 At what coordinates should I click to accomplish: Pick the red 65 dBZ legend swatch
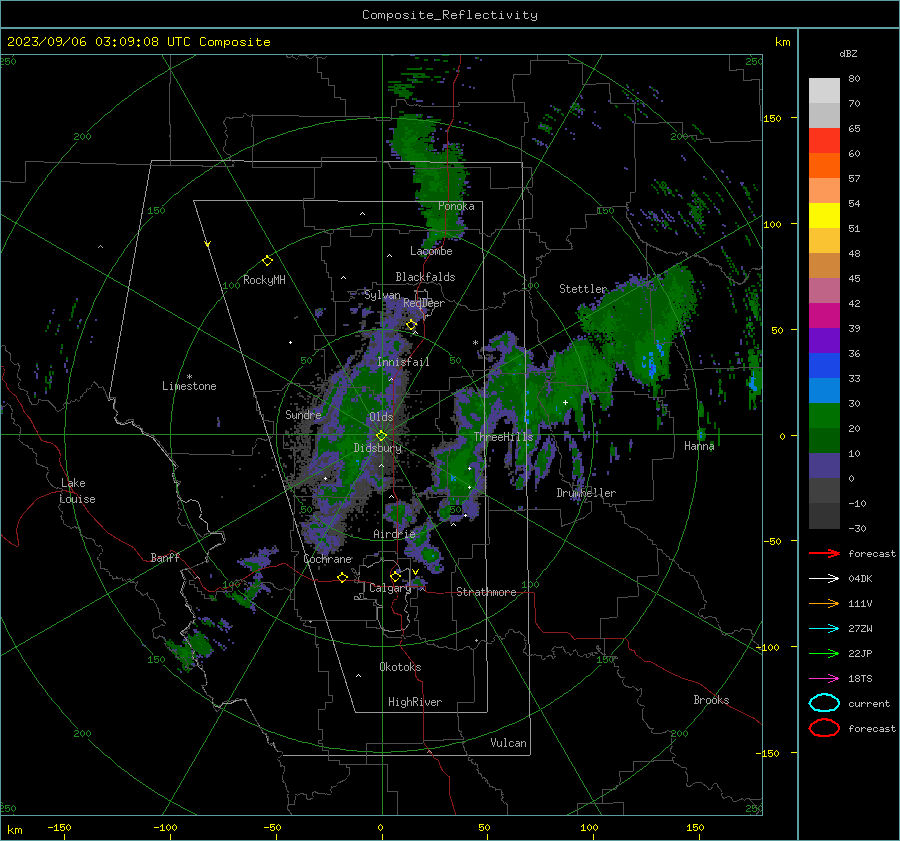coord(824,140)
